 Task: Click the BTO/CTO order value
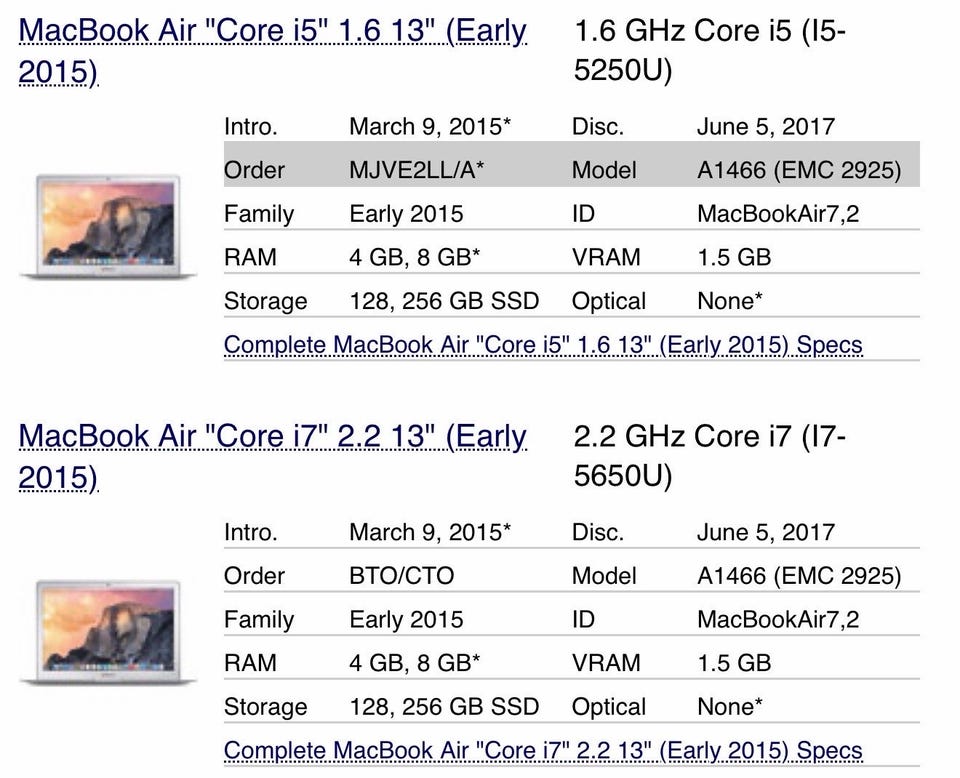401,576
